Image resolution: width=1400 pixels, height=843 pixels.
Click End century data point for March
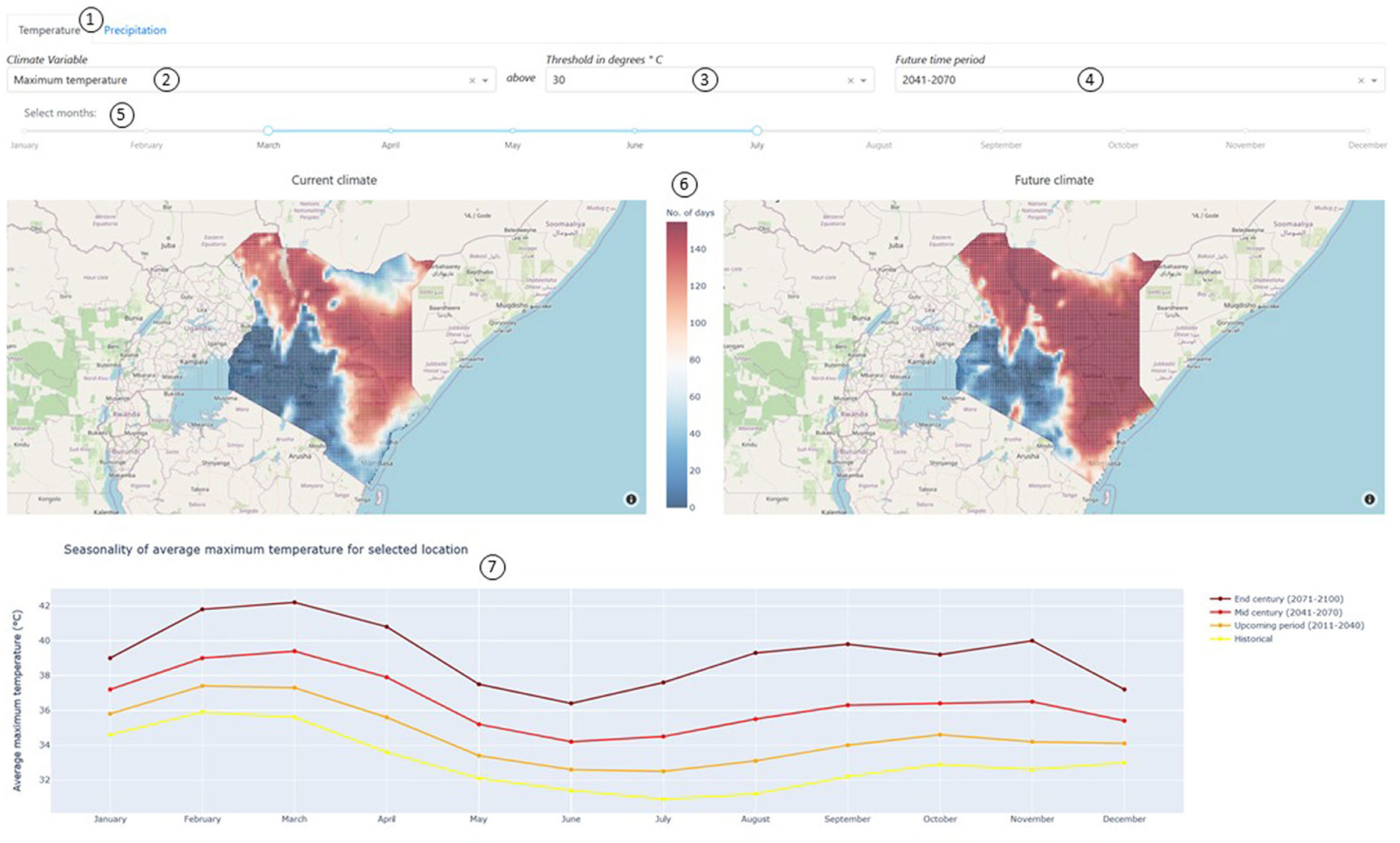coord(295,603)
